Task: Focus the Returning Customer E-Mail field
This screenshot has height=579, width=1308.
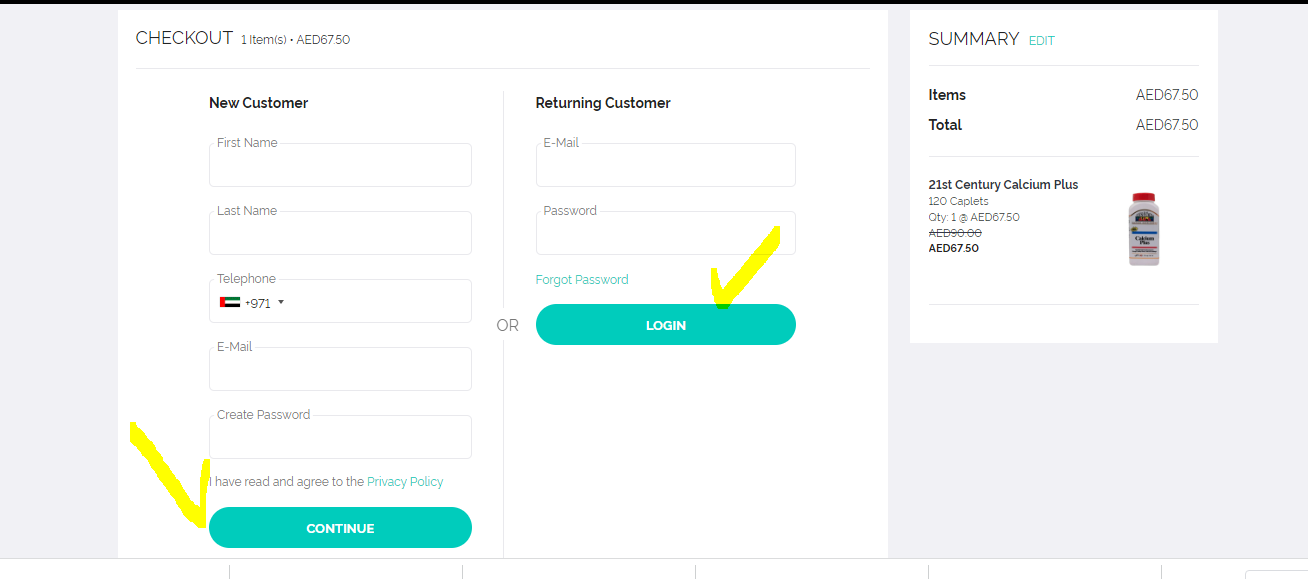Action: click(x=665, y=167)
